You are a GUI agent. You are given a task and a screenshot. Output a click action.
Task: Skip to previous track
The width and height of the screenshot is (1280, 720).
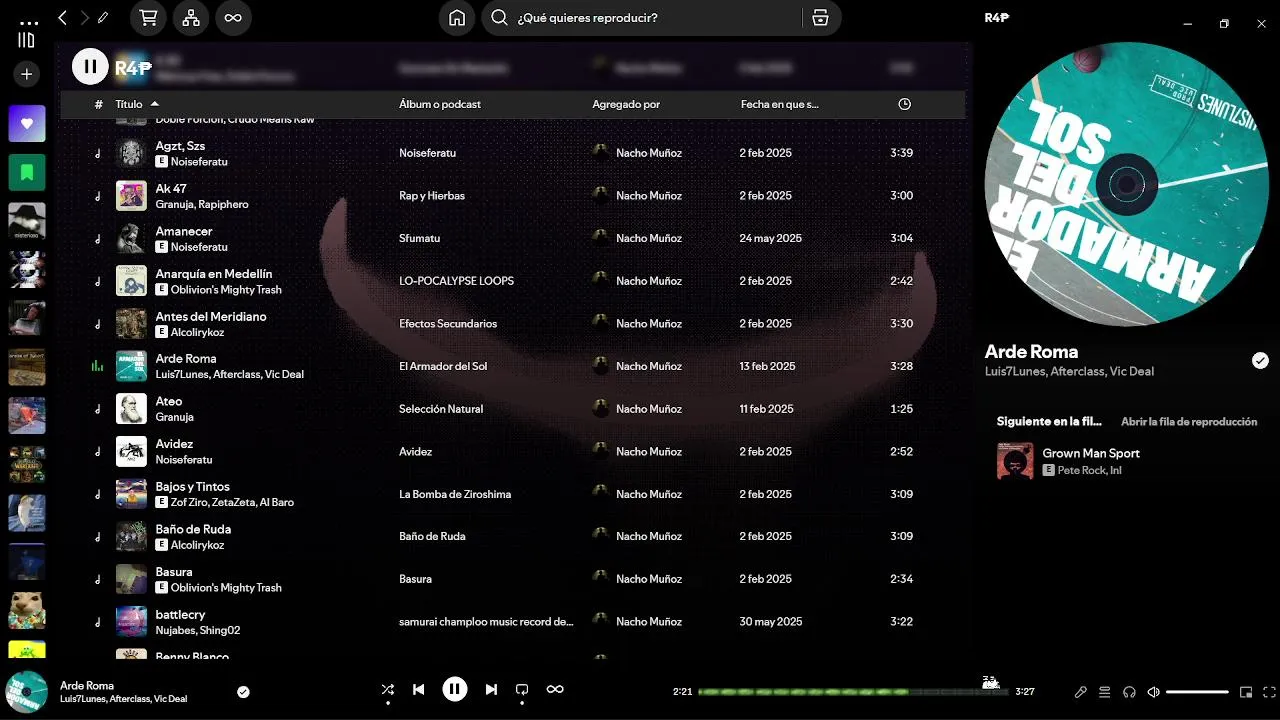pyautogui.click(x=419, y=689)
